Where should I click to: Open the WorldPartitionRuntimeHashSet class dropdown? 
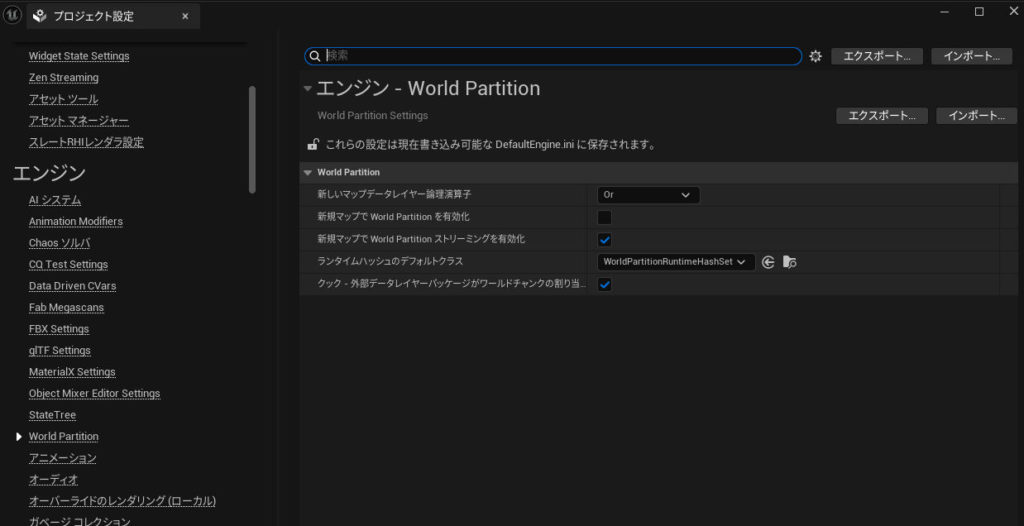[x=675, y=262]
